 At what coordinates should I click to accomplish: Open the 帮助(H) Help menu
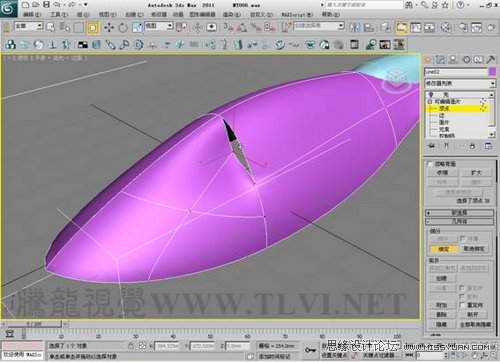(x=331, y=15)
